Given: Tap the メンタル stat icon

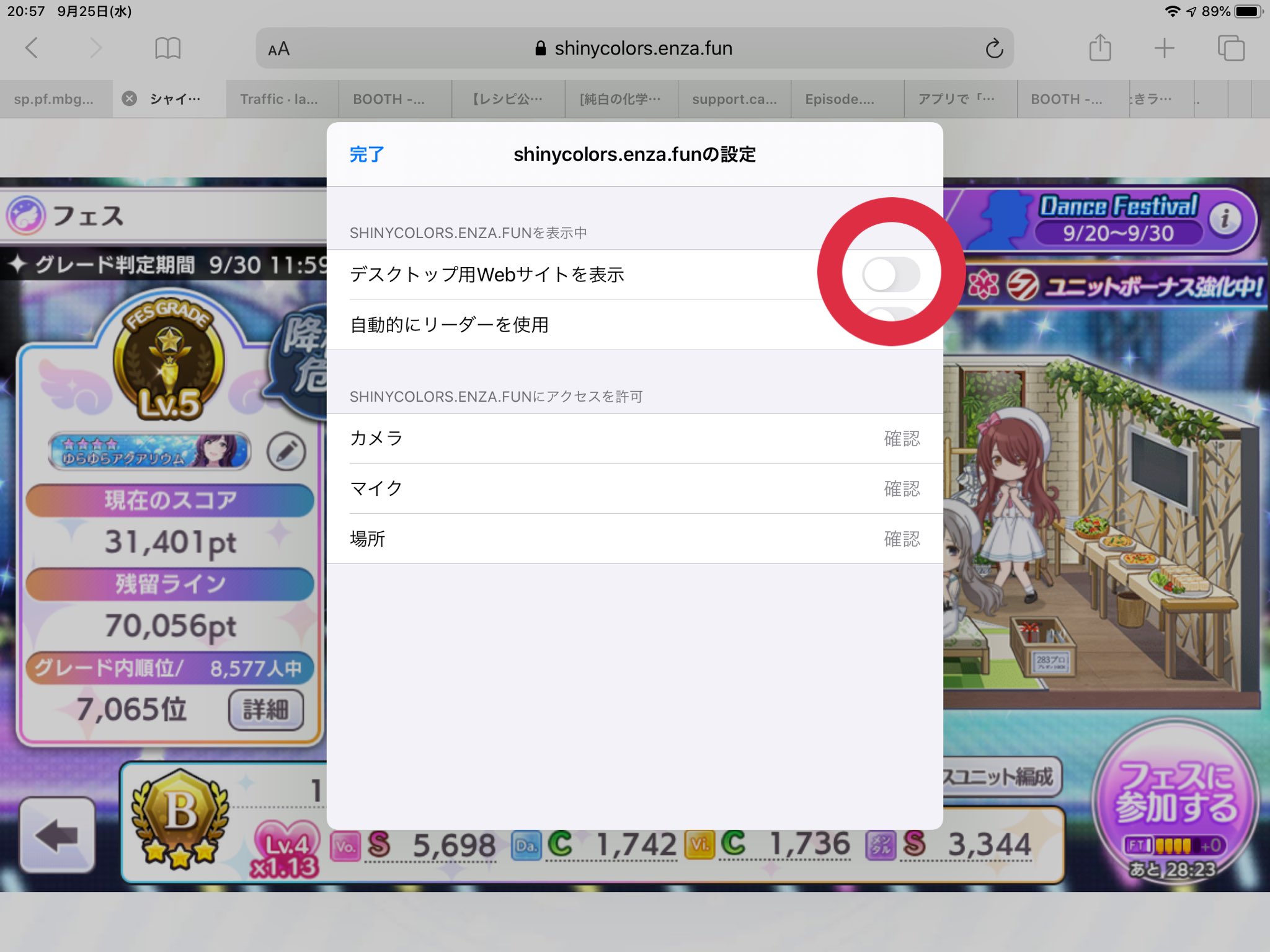Looking at the screenshot, I should (x=881, y=845).
